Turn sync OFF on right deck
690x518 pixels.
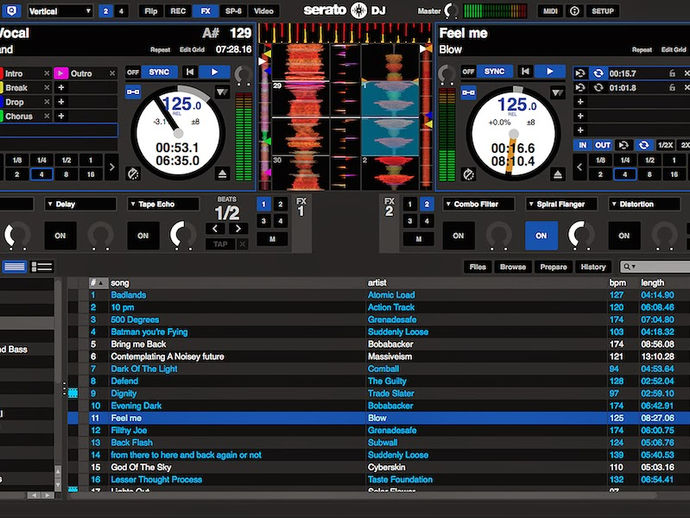(468, 71)
